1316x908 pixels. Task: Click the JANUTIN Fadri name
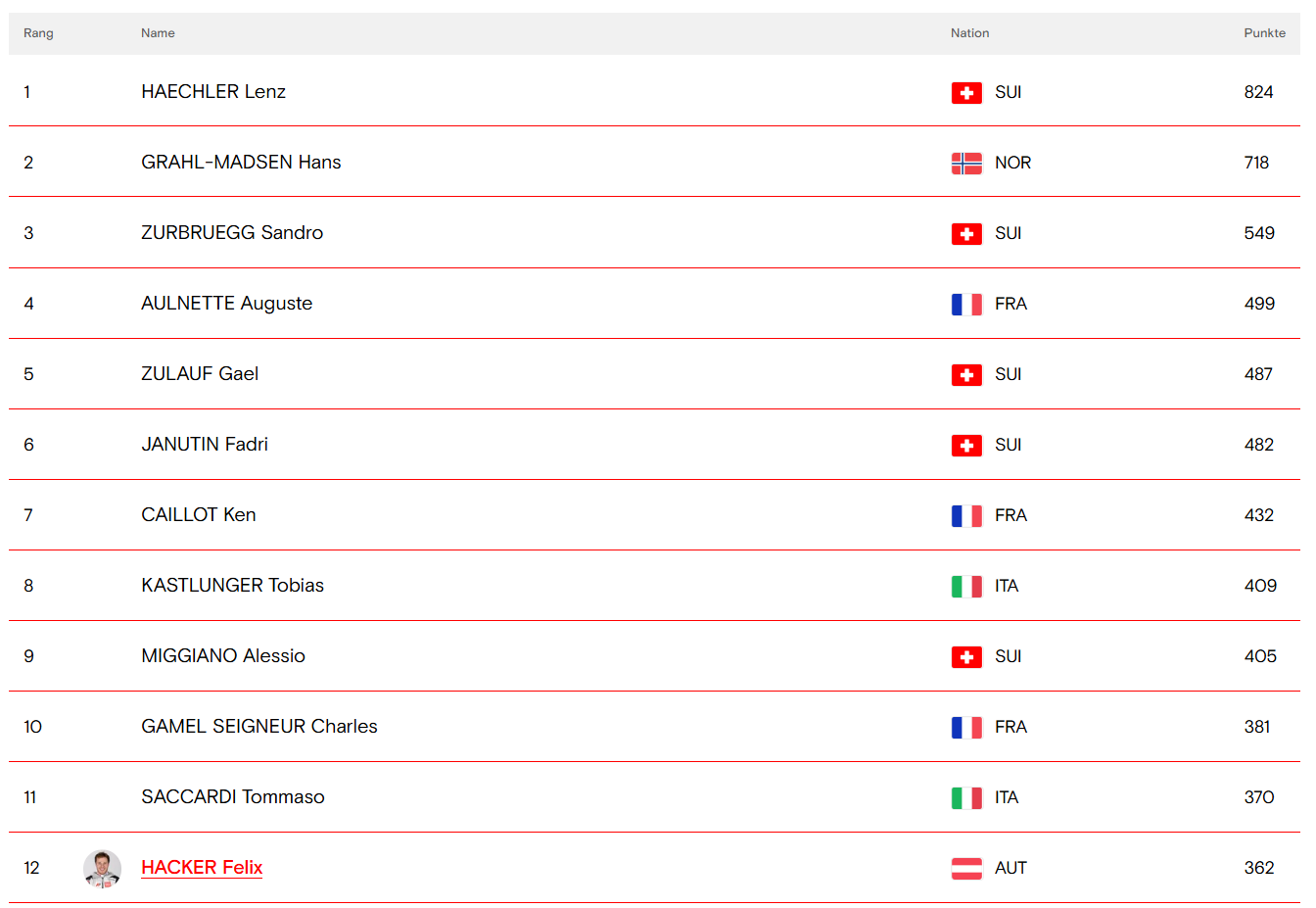[205, 445]
